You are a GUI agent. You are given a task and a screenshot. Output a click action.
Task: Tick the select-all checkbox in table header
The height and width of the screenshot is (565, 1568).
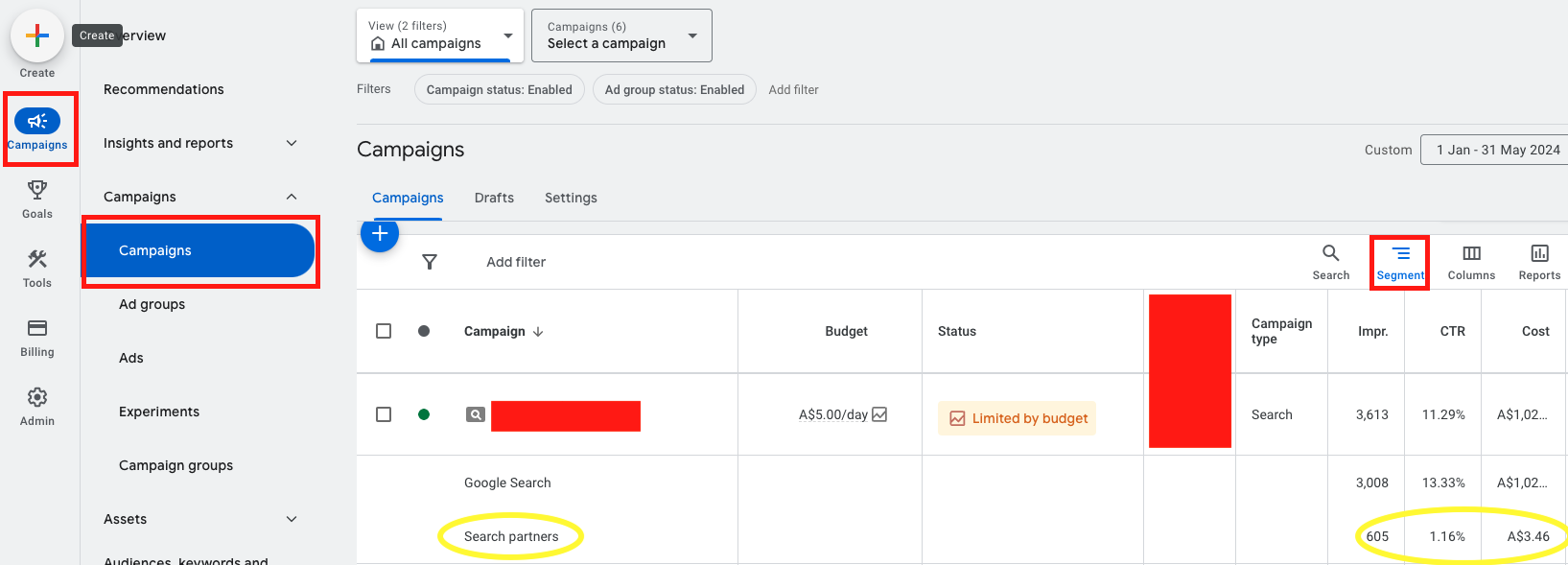click(x=384, y=331)
